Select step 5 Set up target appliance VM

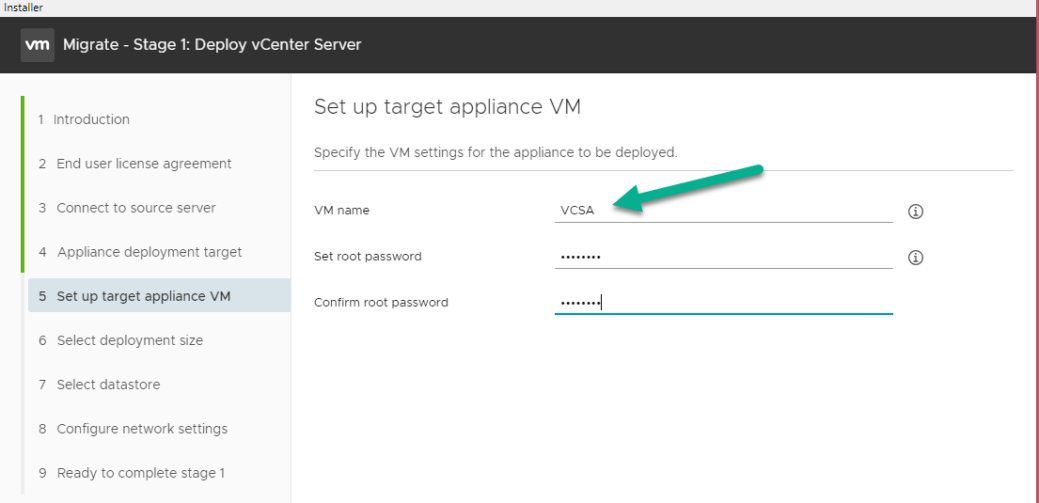143,296
